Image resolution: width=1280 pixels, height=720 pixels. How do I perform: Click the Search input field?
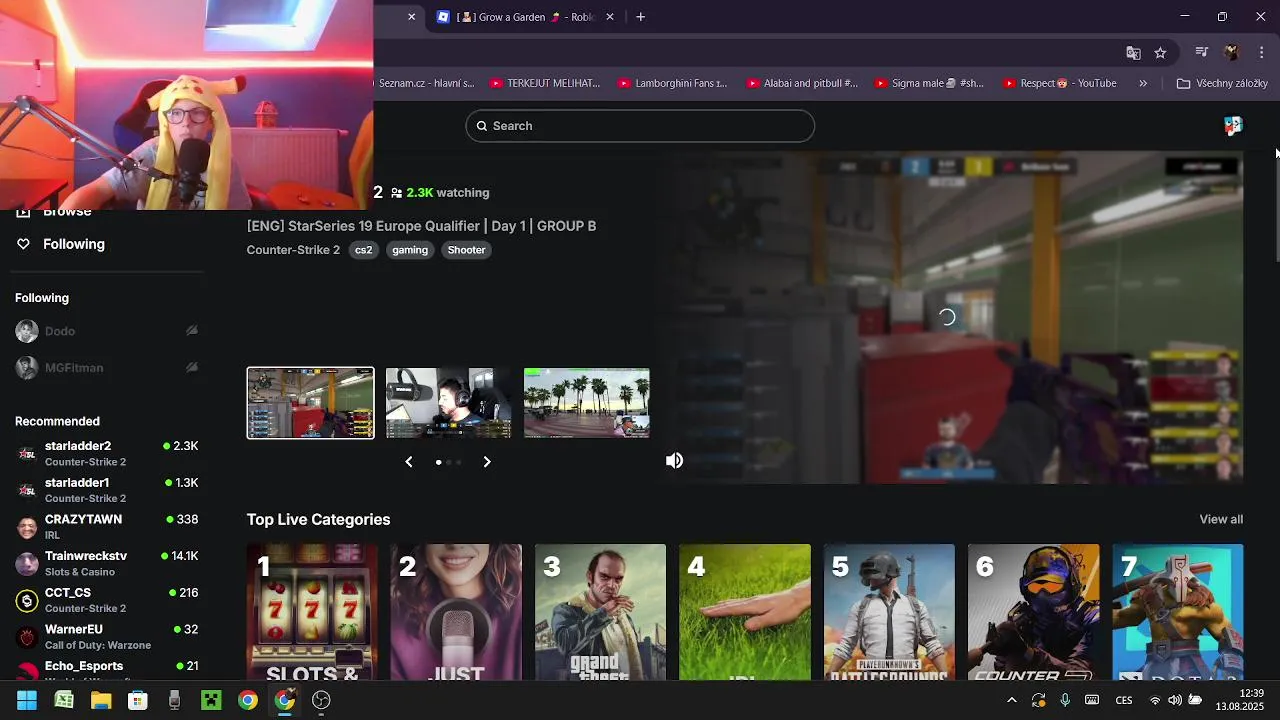pos(640,126)
